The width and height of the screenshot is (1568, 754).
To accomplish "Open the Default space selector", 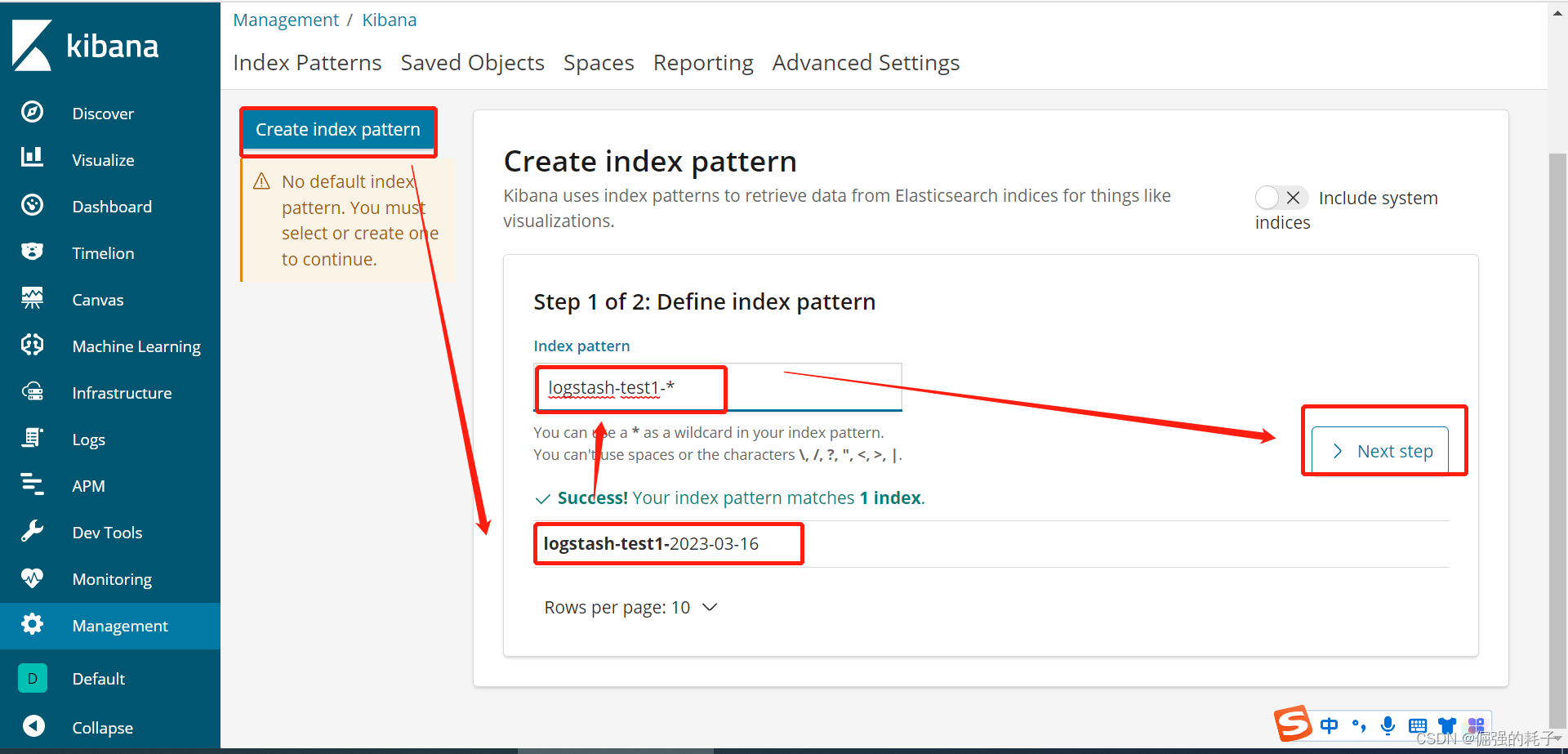I will pyautogui.click(x=33, y=678).
